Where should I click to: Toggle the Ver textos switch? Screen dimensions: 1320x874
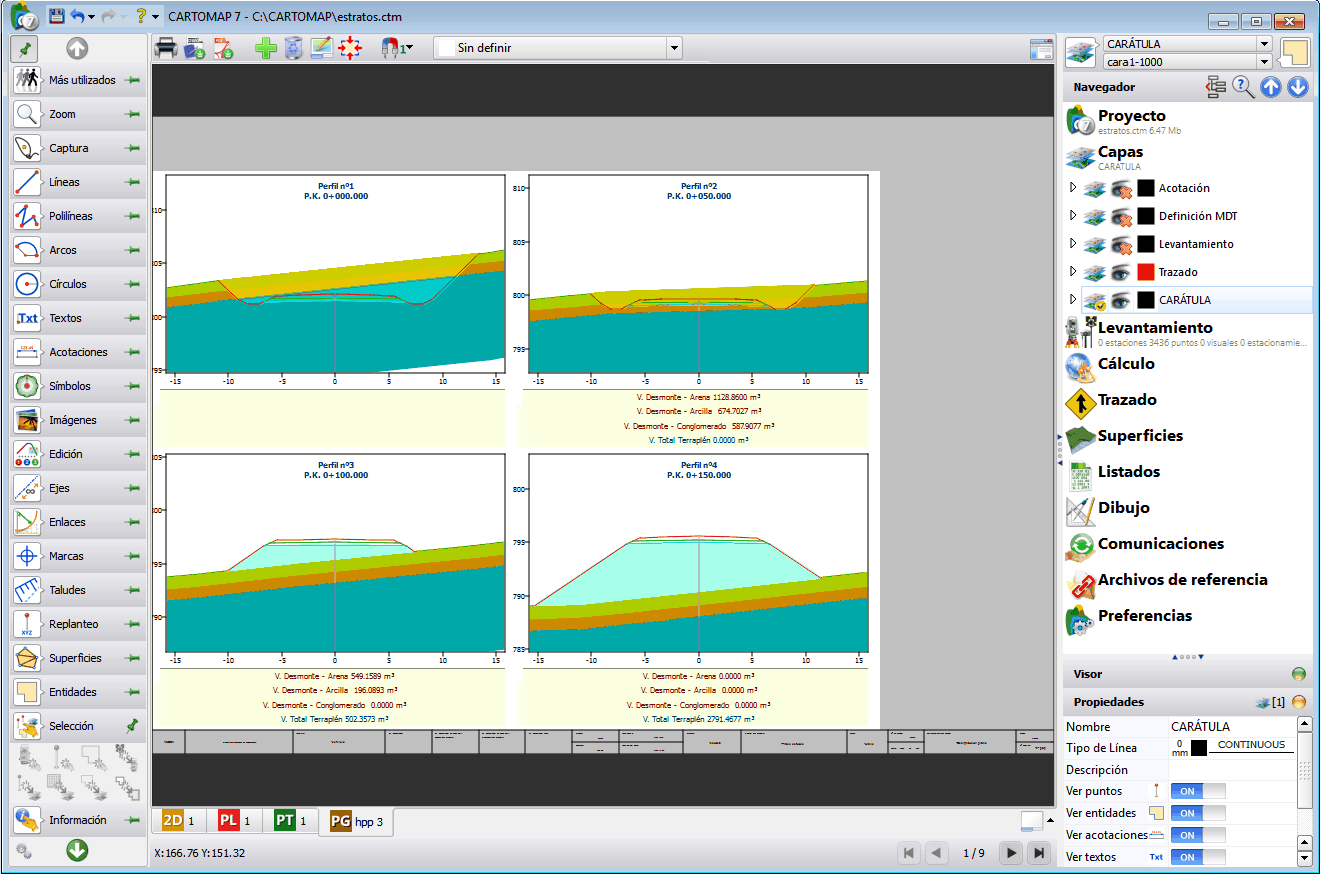click(1198, 857)
